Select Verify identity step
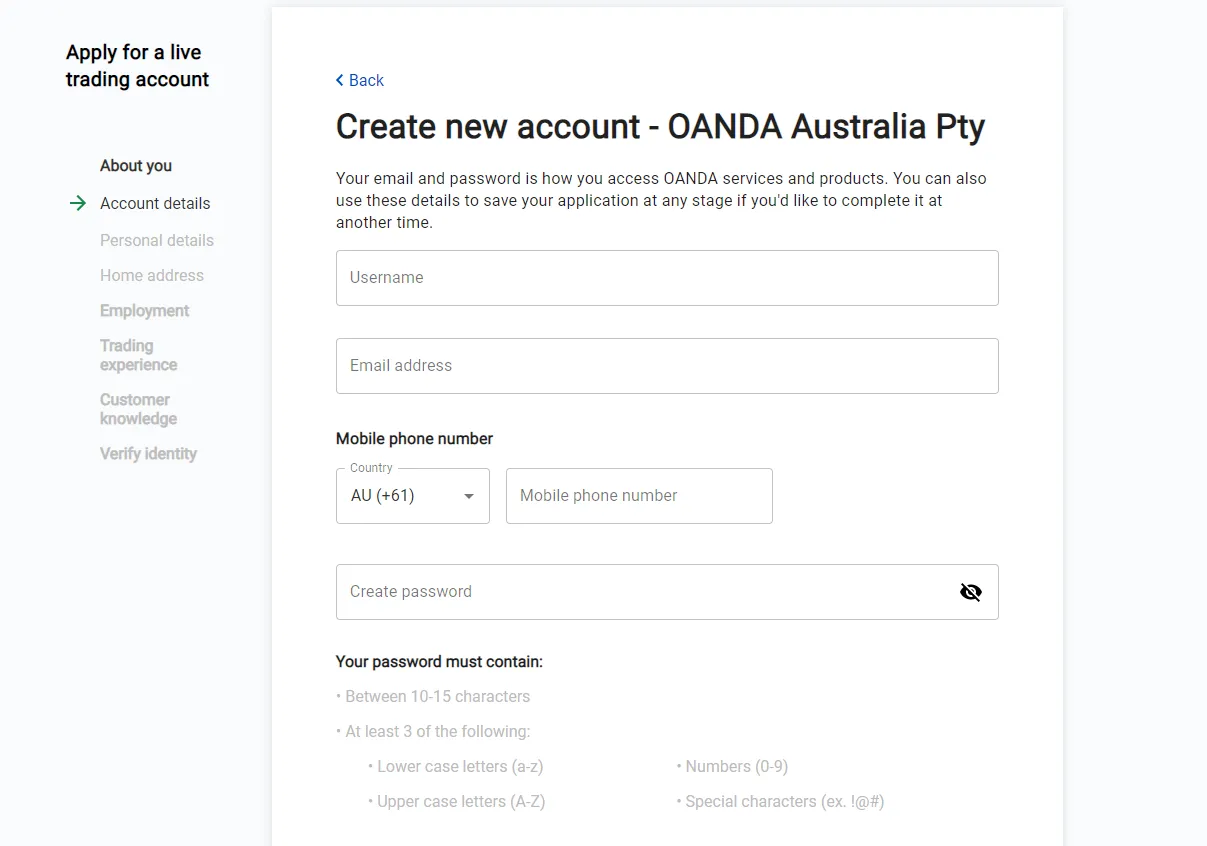 (148, 454)
